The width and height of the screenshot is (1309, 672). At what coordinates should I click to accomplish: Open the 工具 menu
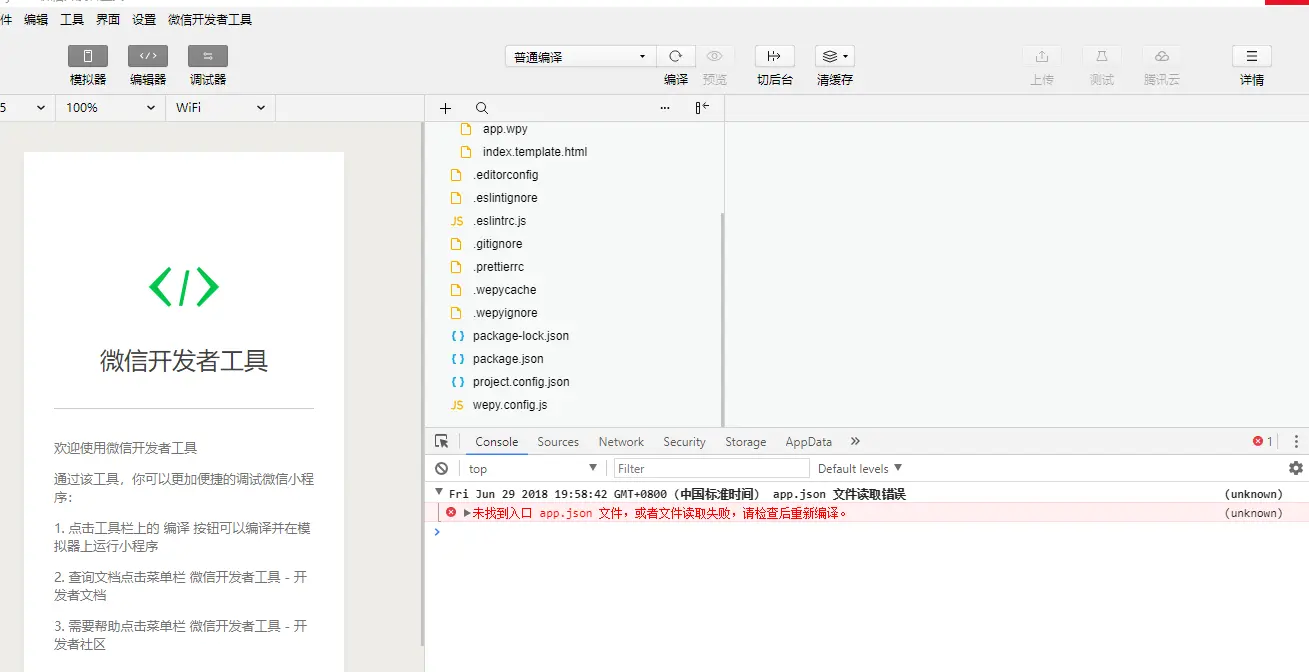72,19
